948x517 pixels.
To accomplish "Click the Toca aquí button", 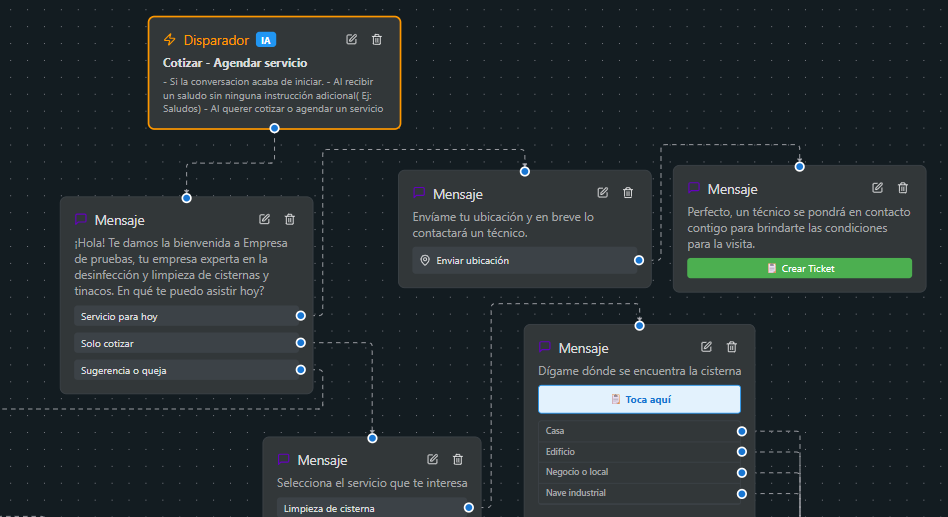I will click(639, 399).
